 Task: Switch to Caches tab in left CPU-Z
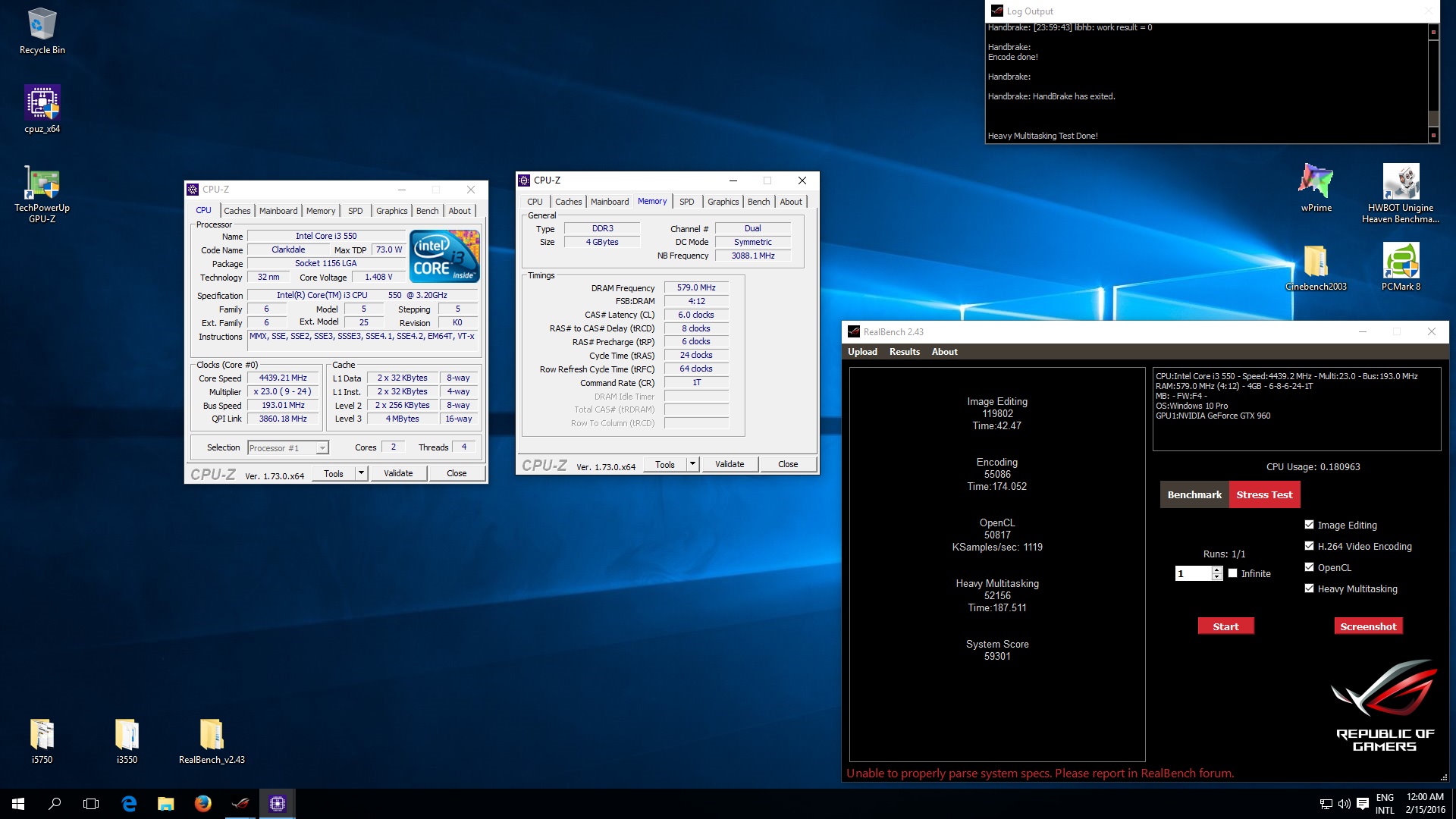pos(237,211)
